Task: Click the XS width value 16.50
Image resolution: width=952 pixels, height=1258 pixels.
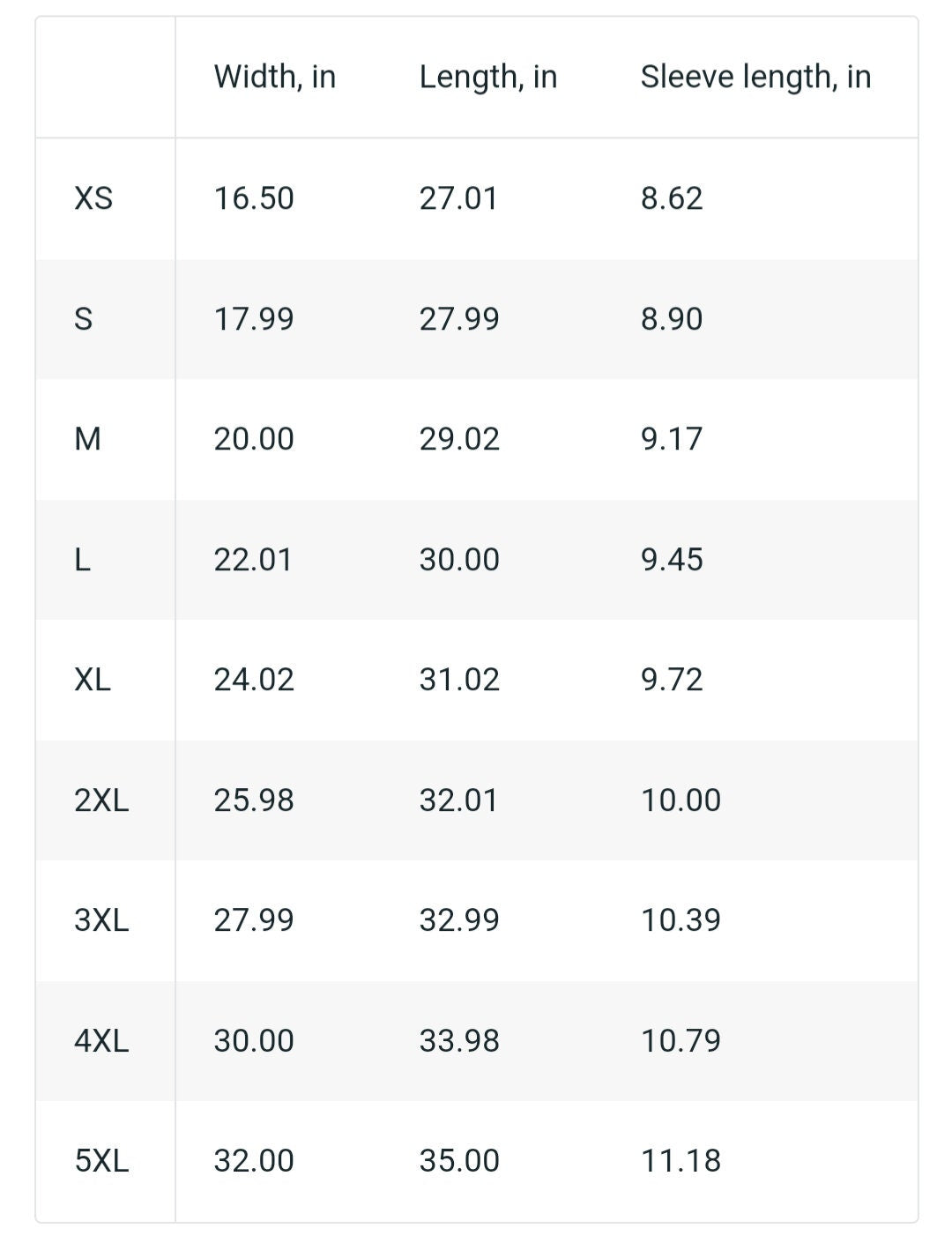Action: click(254, 197)
